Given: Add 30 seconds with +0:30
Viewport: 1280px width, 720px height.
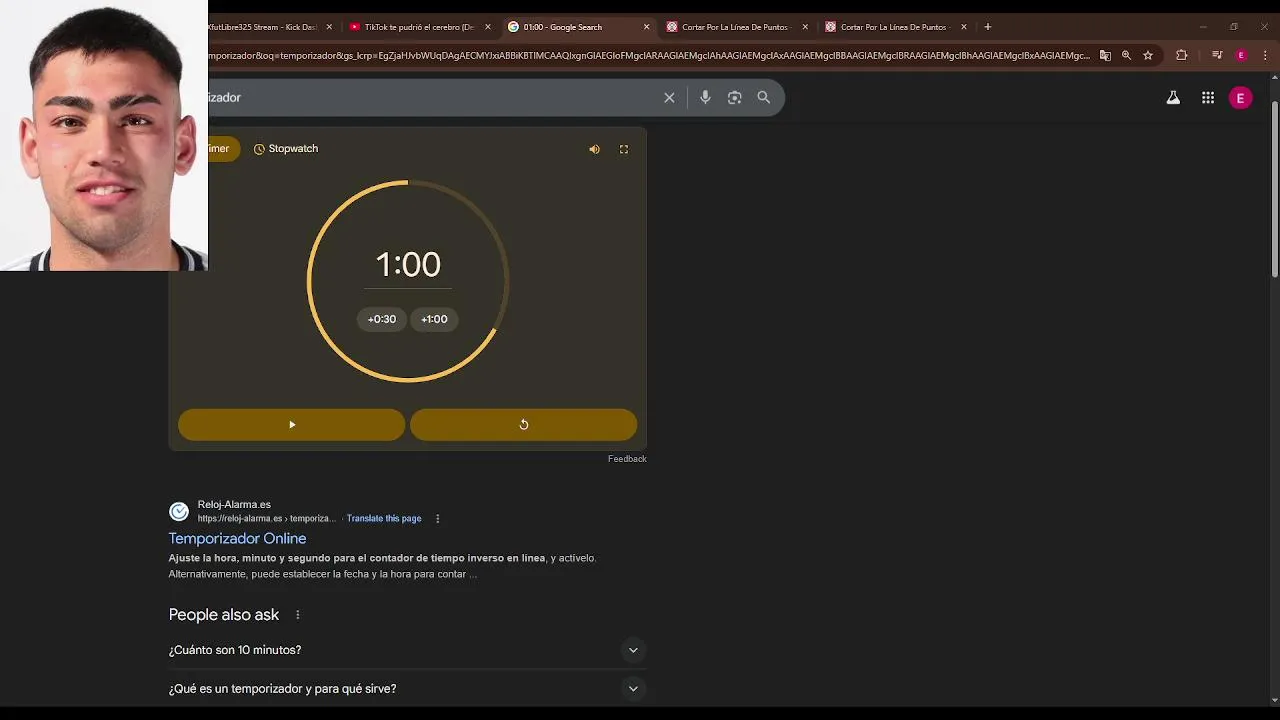Looking at the screenshot, I should tap(382, 319).
